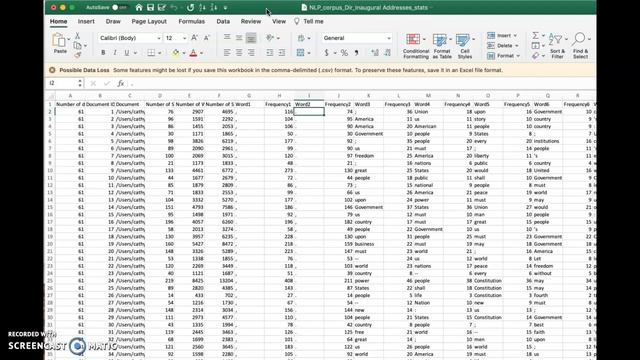Viewport: 640px width, 360px height.
Task: Click the Copy icon
Action: [x=78, y=45]
